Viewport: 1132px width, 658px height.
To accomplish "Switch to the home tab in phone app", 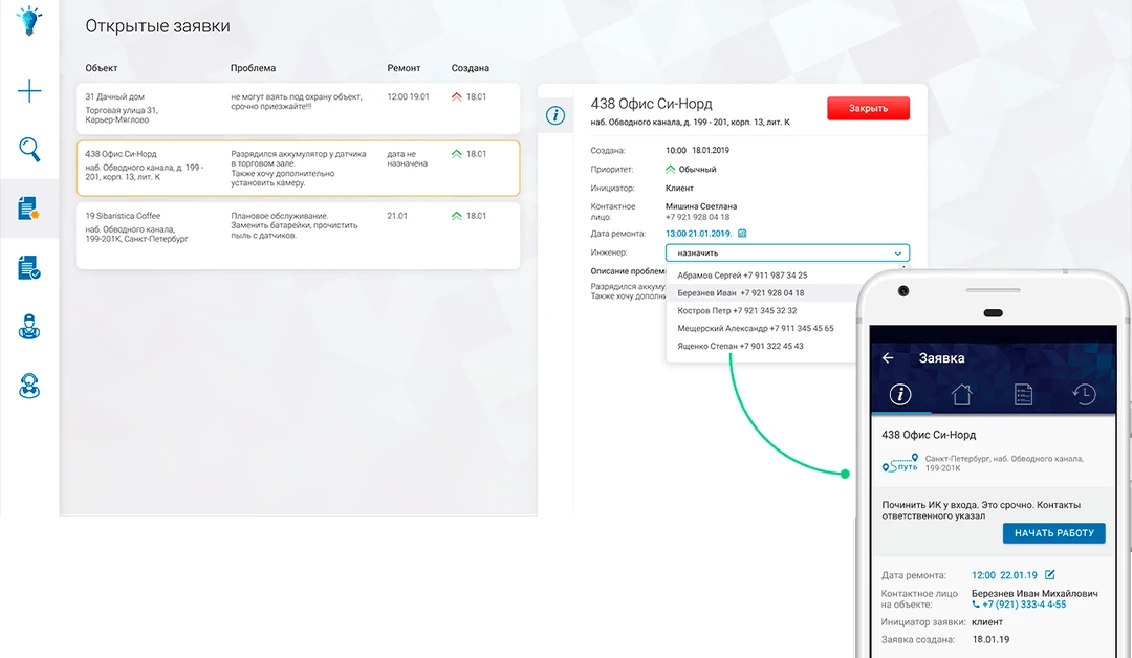I will point(962,394).
